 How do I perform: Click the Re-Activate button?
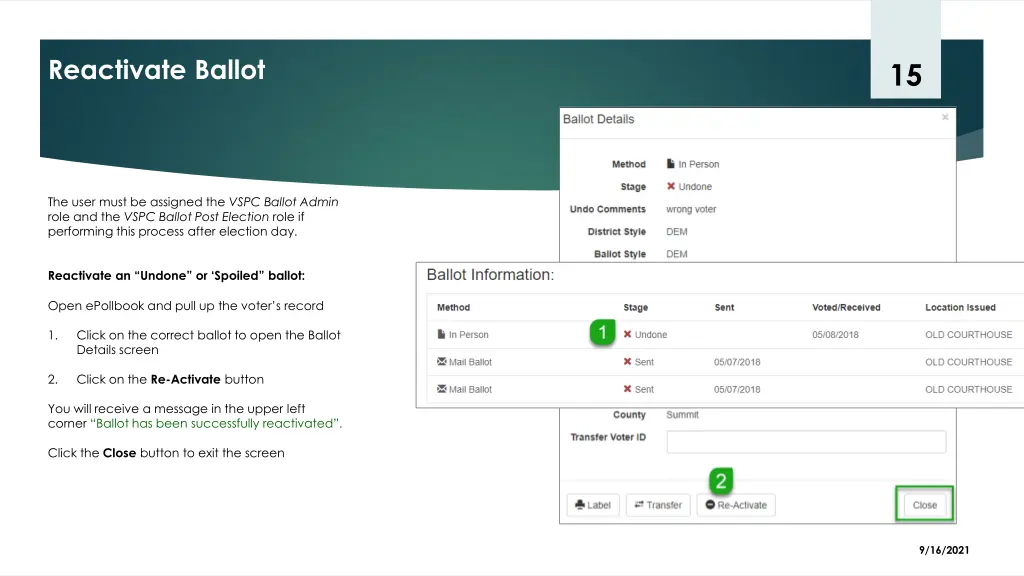click(736, 505)
